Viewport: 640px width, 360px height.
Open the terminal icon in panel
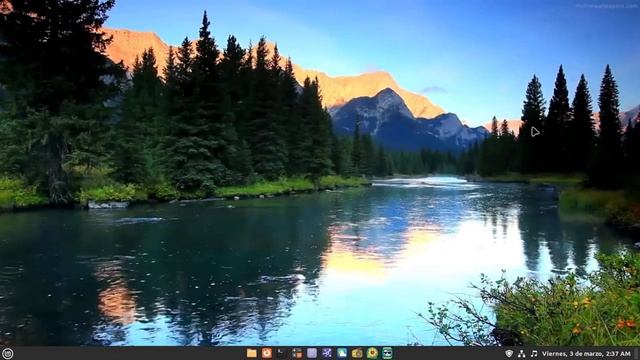tap(282, 353)
